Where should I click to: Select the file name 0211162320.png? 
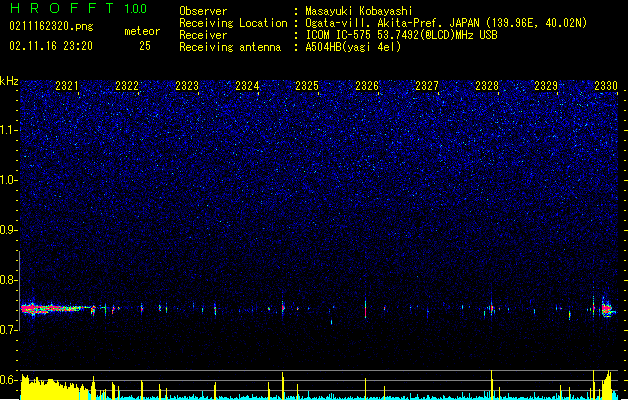(x=51, y=26)
